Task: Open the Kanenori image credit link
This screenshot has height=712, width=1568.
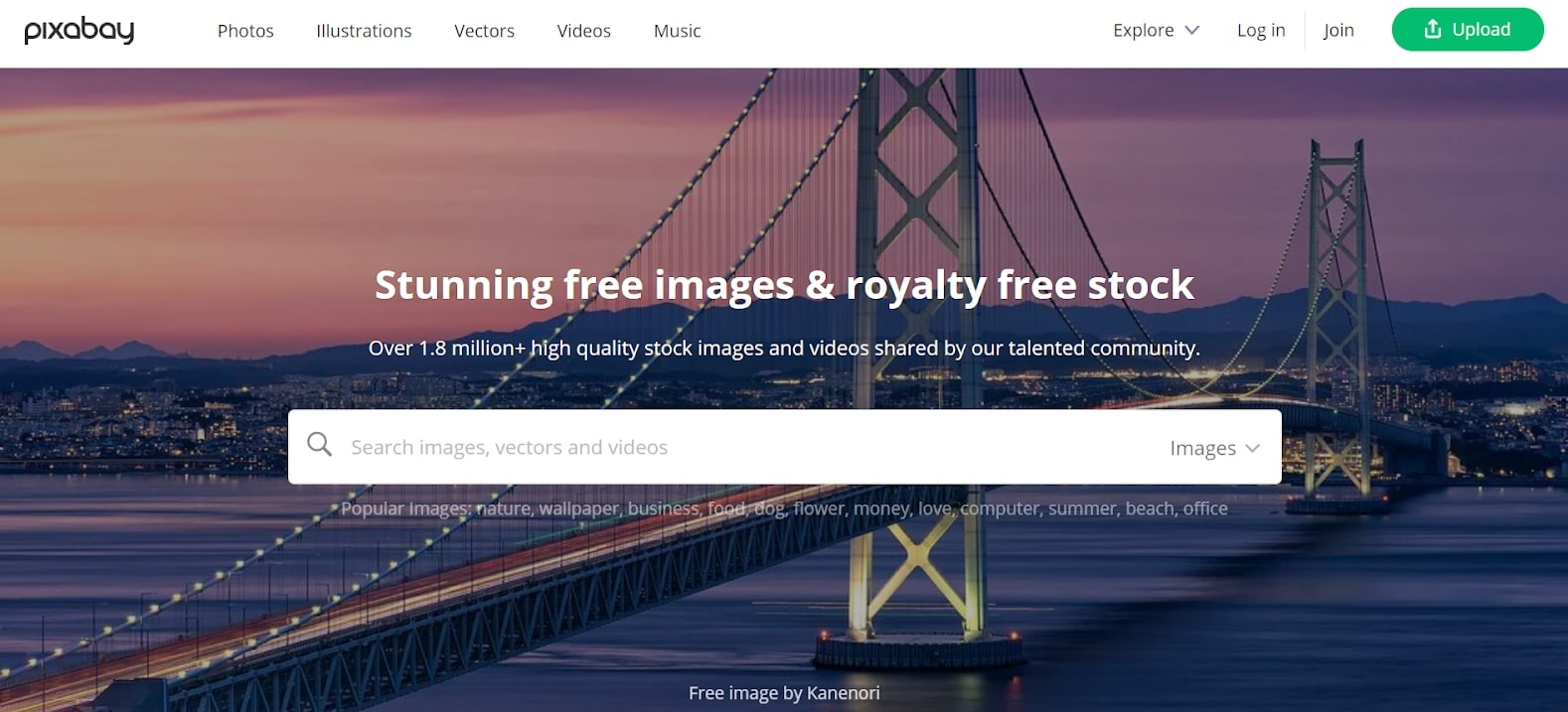Action: (843, 693)
